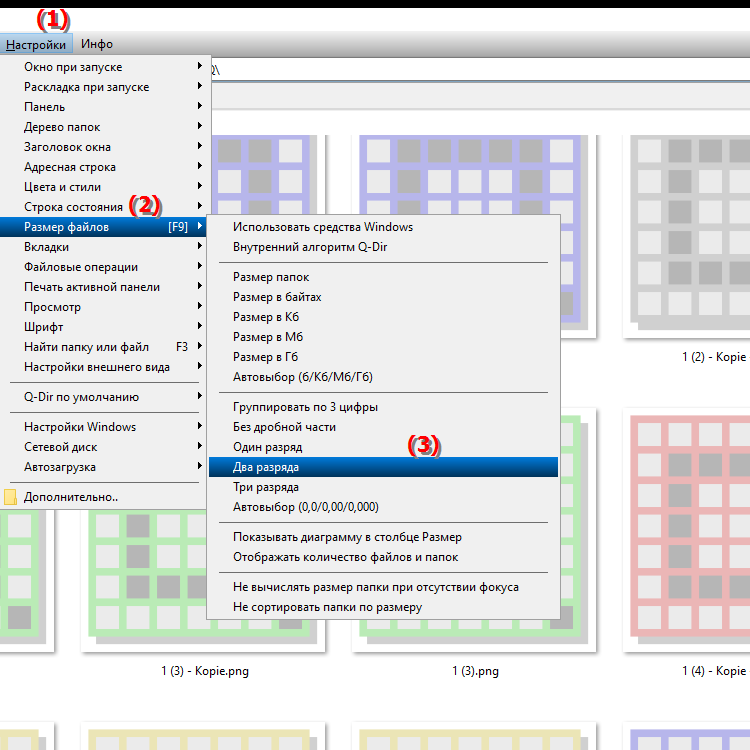Open Печать активной панели submenu

click(103, 287)
